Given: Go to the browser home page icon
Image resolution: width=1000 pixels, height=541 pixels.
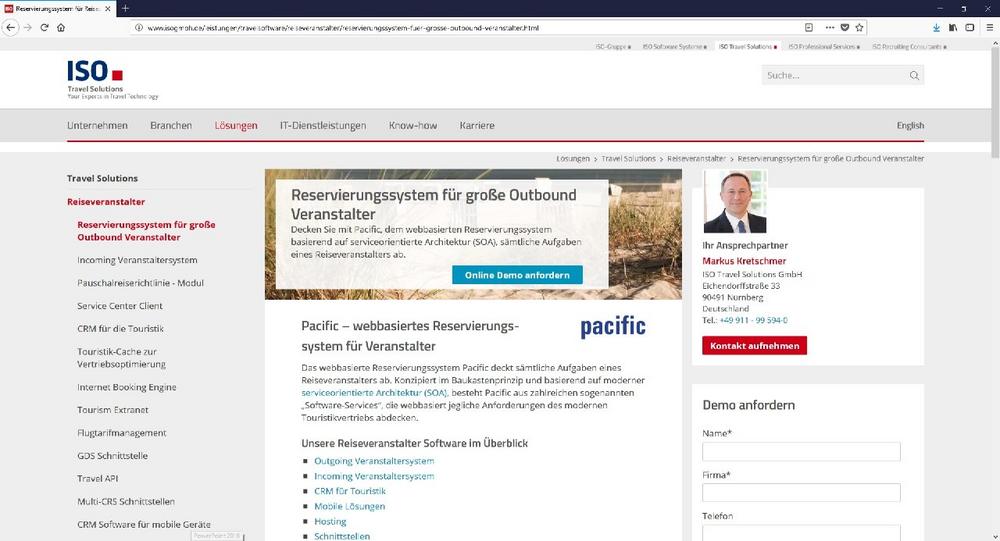Looking at the screenshot, I should point(61,27).
